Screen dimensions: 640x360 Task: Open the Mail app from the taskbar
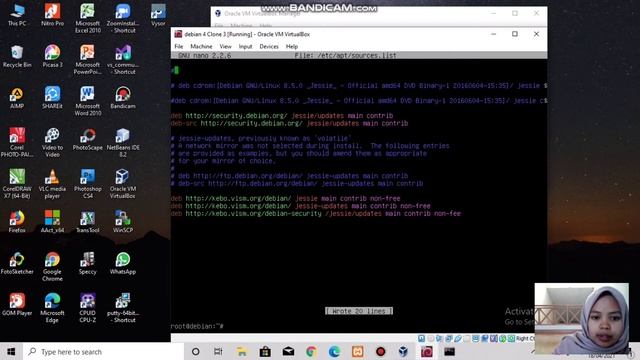(288, 351)
